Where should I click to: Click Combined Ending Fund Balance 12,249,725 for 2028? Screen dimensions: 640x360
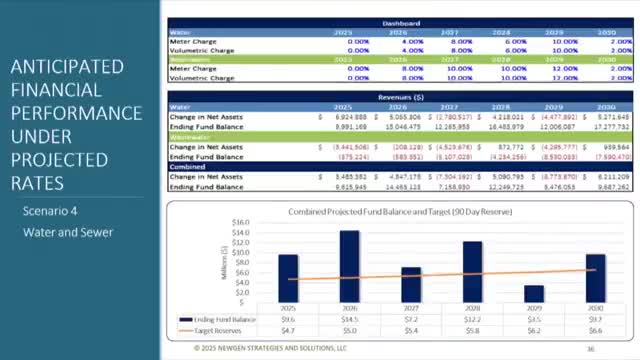[x=506, y=187]
